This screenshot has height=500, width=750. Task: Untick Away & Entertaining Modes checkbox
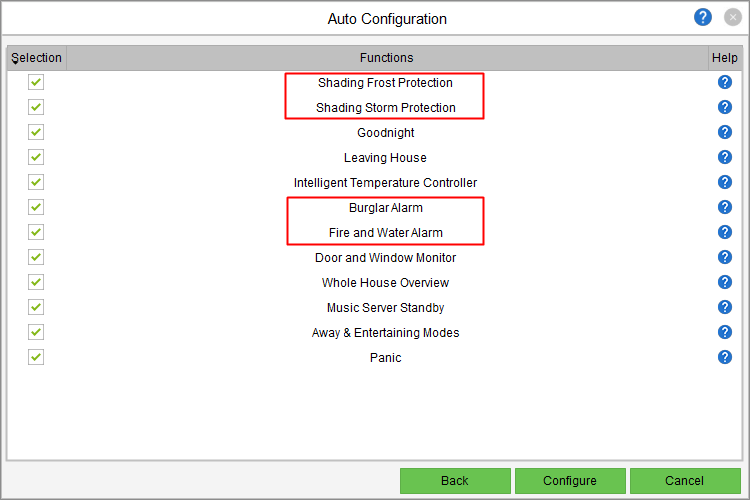point(36,332)
